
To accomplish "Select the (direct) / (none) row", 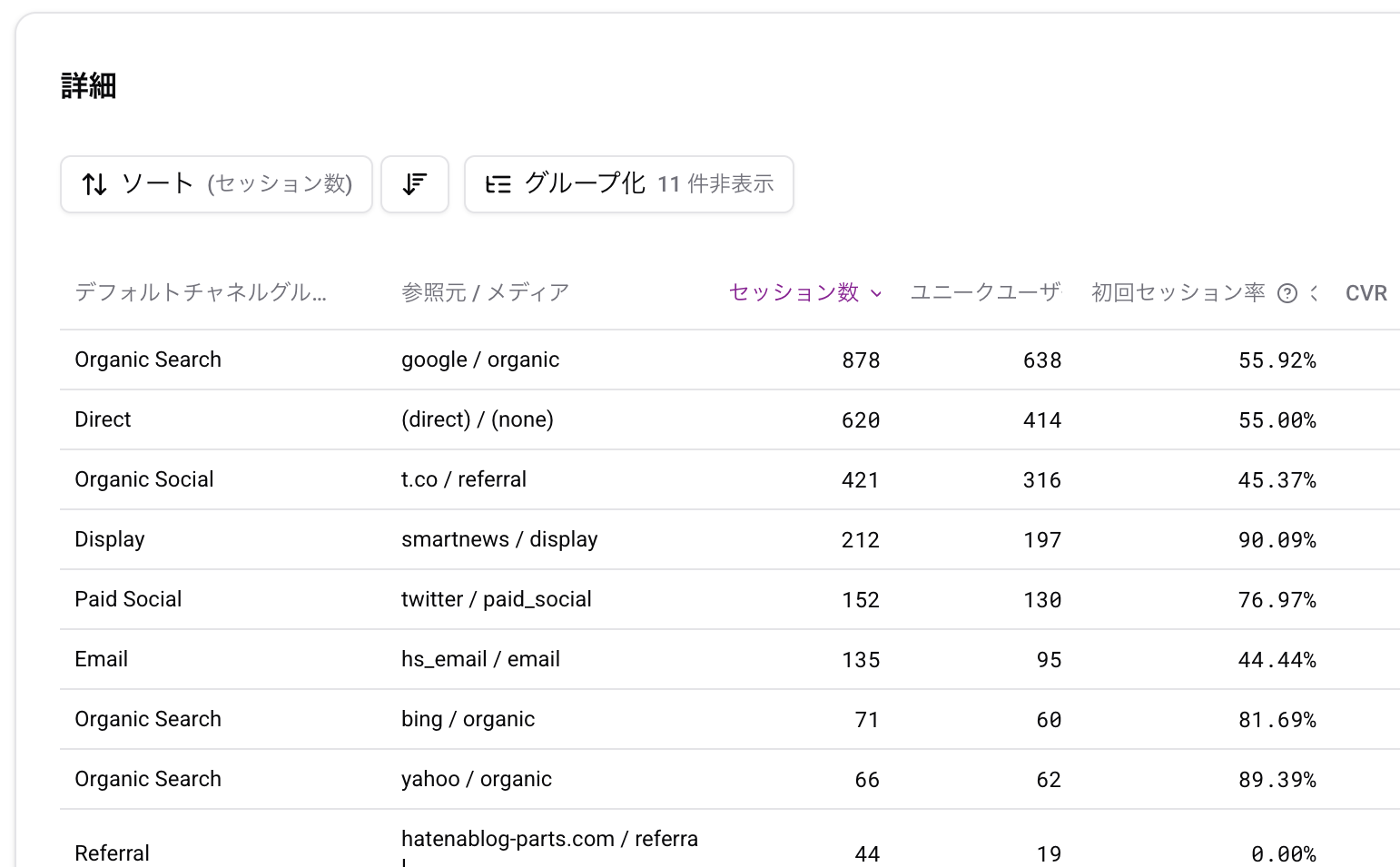I will coord(478,419).
